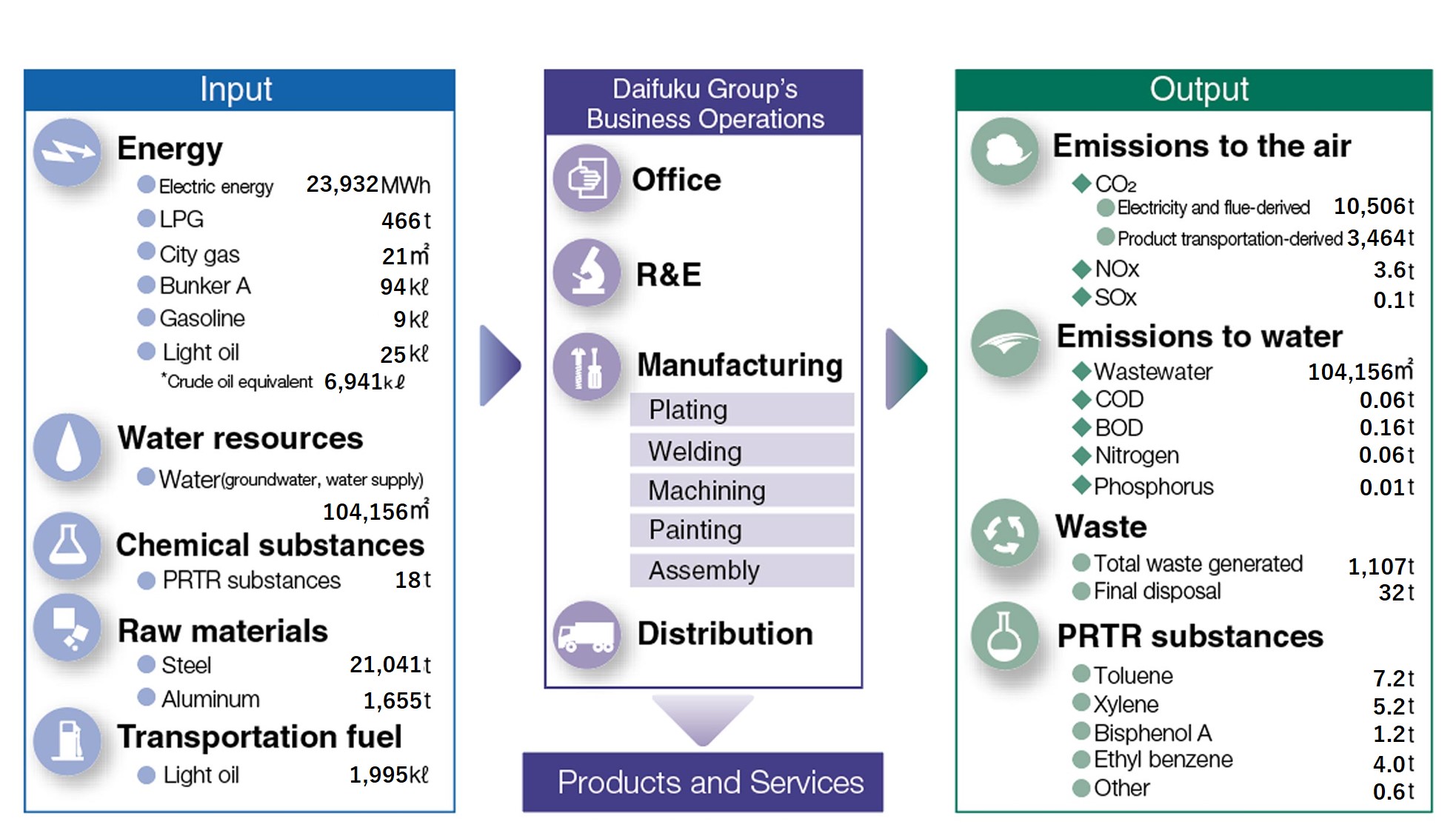The width and height of the screenshot is (1456, 833).
Task: Click the Transportation fuel Light oil 1,995 kl
Action: (283, 775)
